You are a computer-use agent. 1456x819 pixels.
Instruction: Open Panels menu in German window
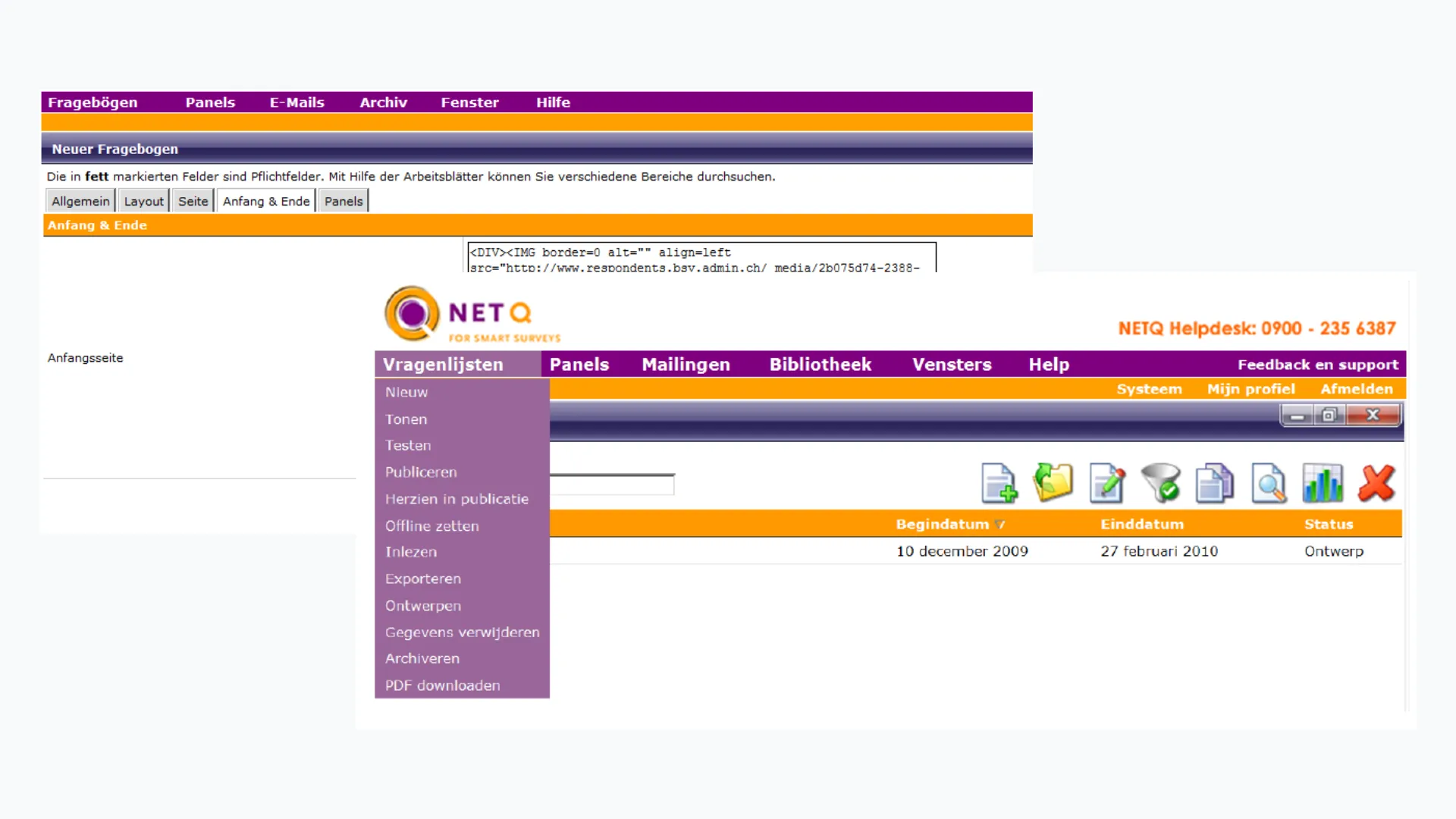click(210, 102)
